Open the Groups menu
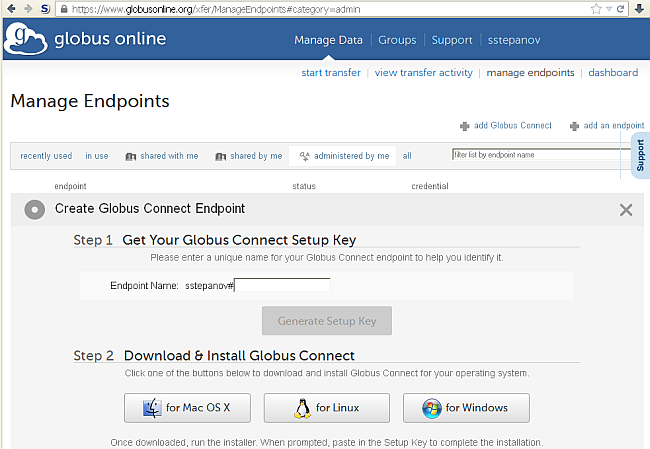Screen dimensions: 650x449 click(x=397, y=40)
